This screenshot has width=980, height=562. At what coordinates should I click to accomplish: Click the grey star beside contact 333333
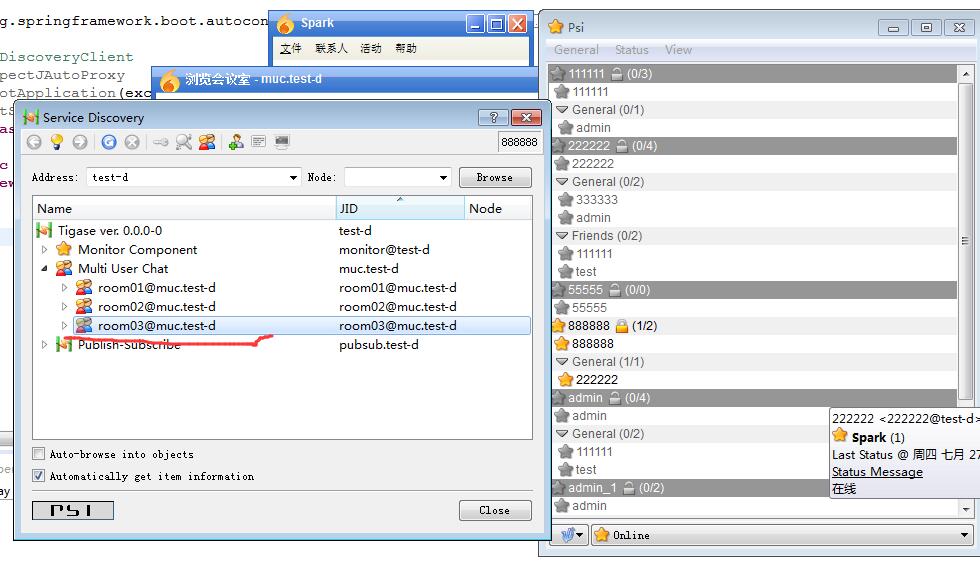[x=566, y=199]
